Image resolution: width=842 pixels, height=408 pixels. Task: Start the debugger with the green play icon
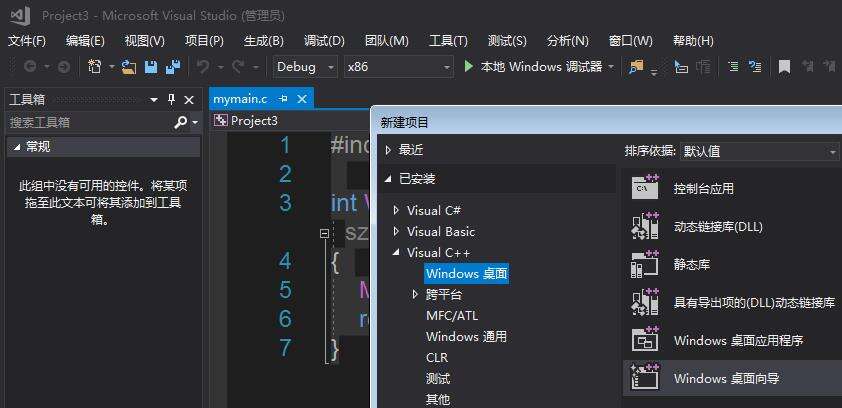469,67
